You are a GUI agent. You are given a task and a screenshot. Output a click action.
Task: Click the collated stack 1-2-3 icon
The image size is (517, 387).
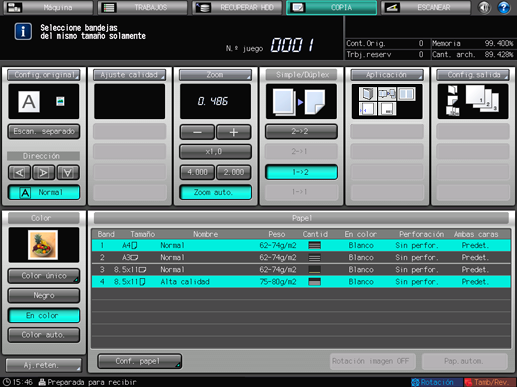click(x=482, y=98)
